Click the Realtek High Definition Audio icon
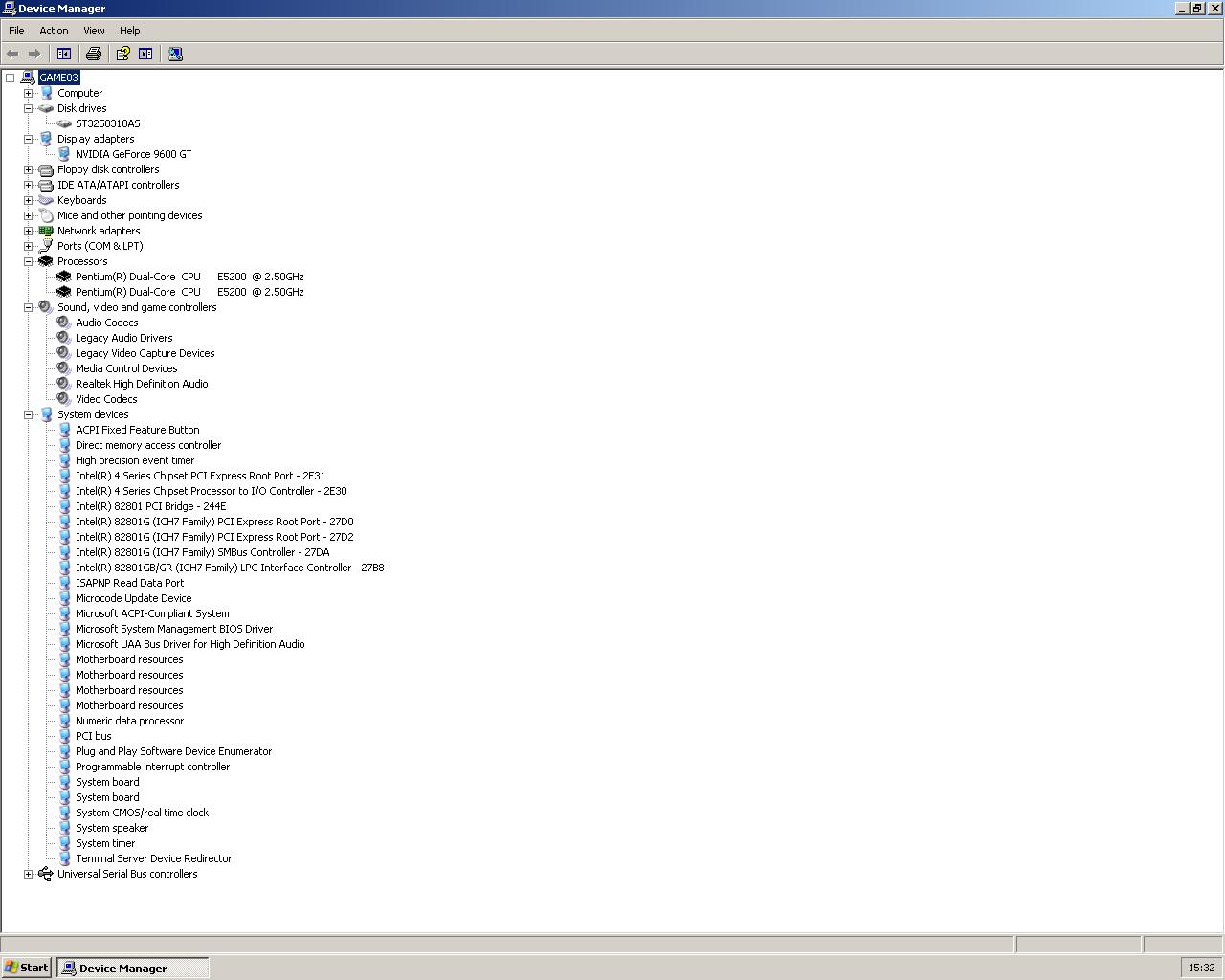The image size is (1225, 980). click(63, 384)
